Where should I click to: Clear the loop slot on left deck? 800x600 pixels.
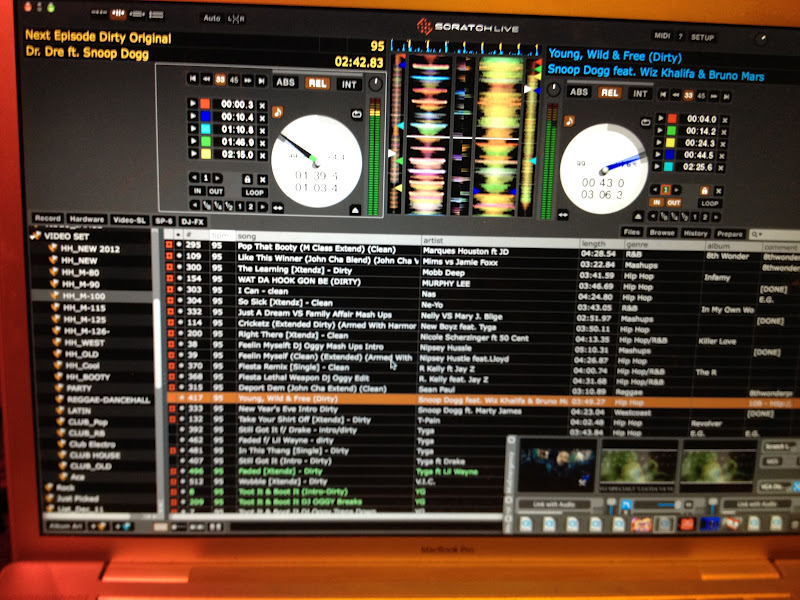pyautogui.click(x=262, y=180)
